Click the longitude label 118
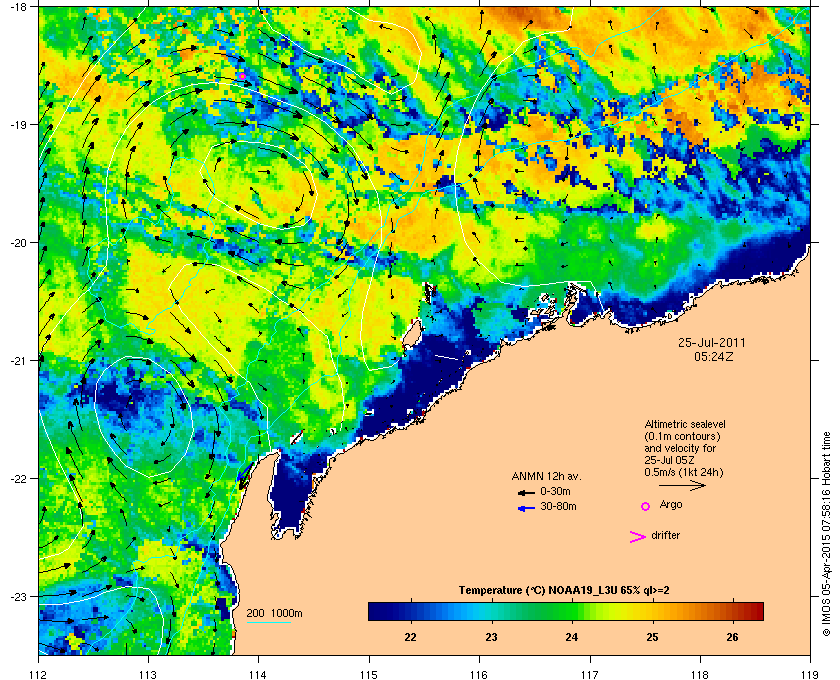The width and height of the screenshot is (840, 680). (700, 675)
